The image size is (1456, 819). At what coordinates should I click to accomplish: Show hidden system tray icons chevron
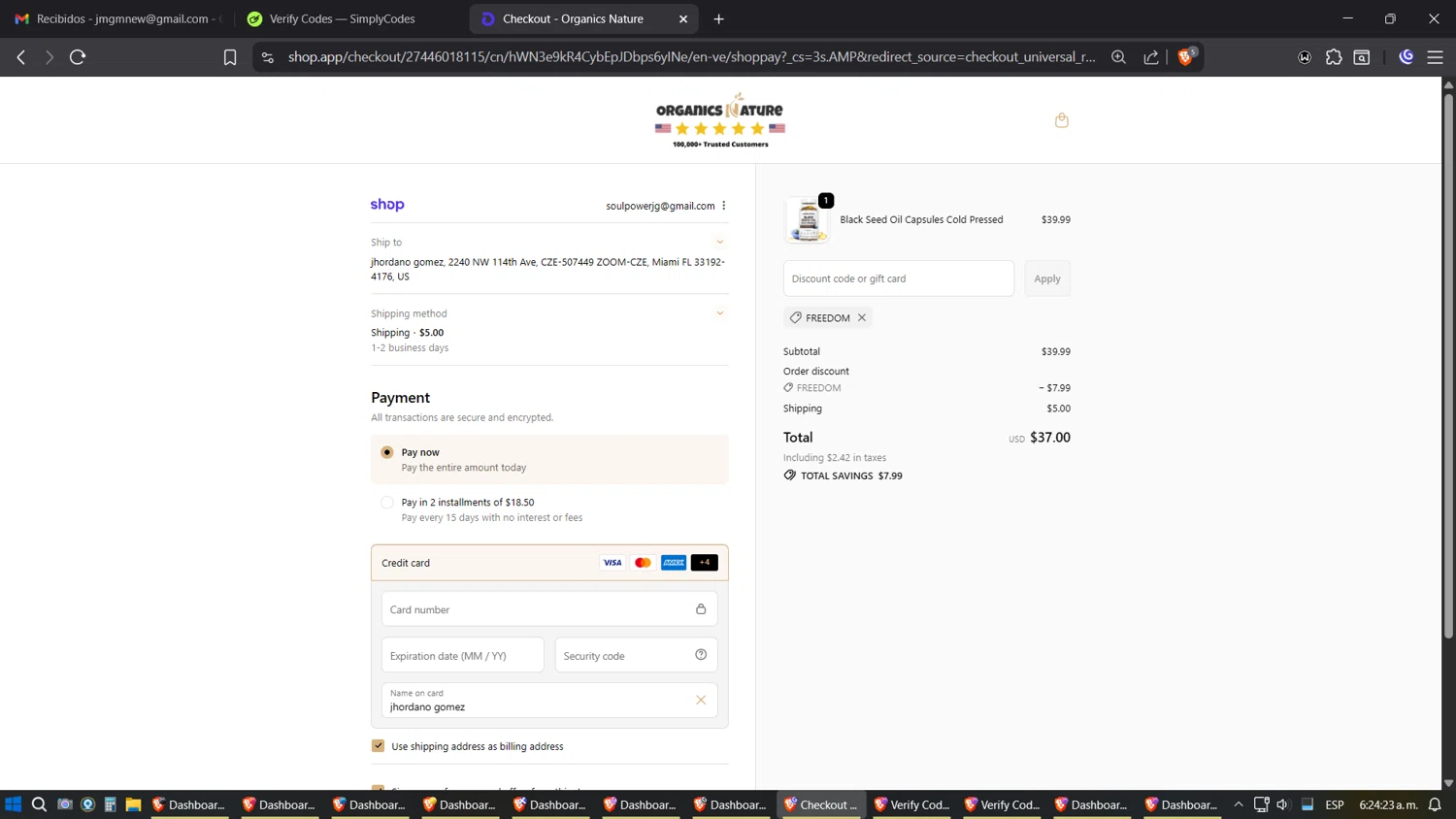coord(1239,804)
